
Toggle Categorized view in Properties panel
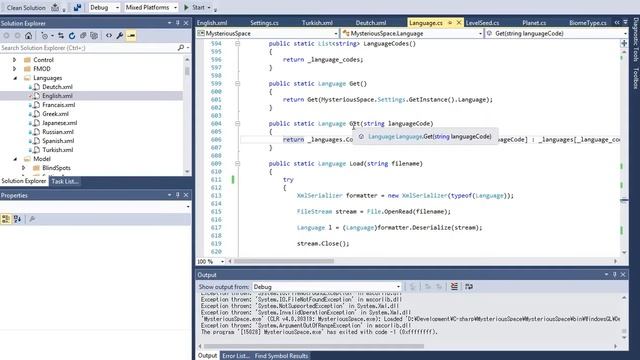(x=6, y=219)
